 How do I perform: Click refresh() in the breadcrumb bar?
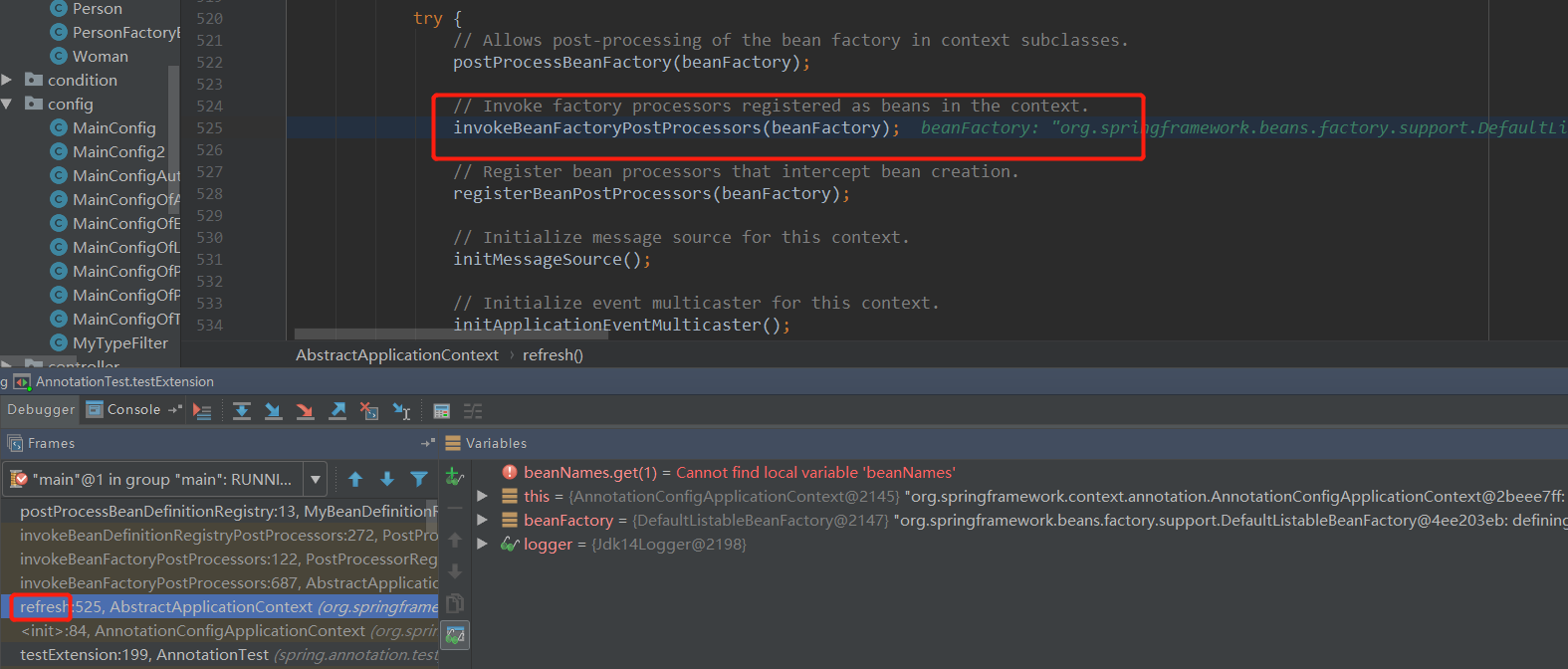[553, 354]
